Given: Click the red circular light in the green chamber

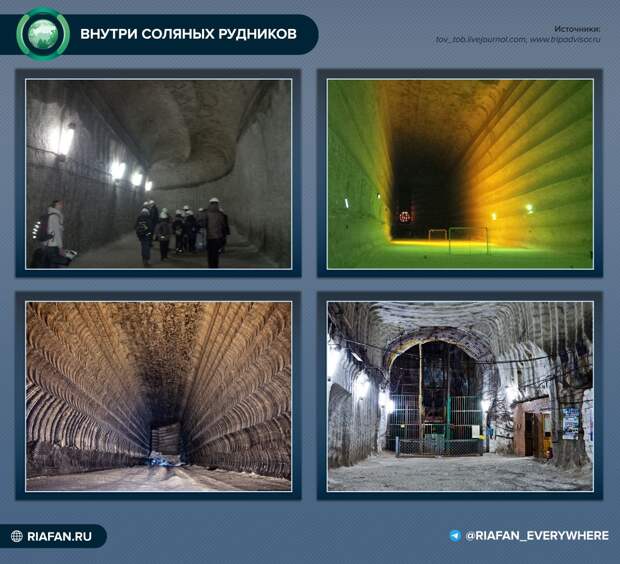Looking at the screenshot, I should tap(405, 217).
